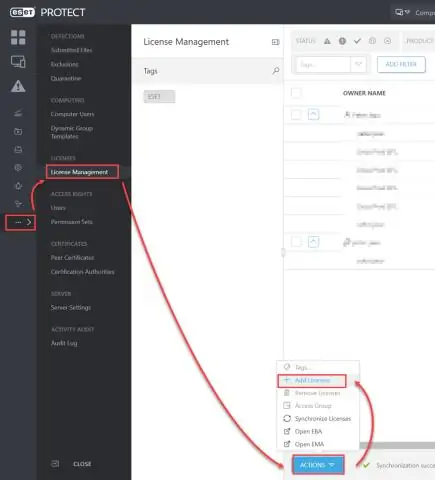The width and height of the screenshot is (435, 480).
Task: Filter status by checkmark OK icon
Action: click(x=357, y=41)
